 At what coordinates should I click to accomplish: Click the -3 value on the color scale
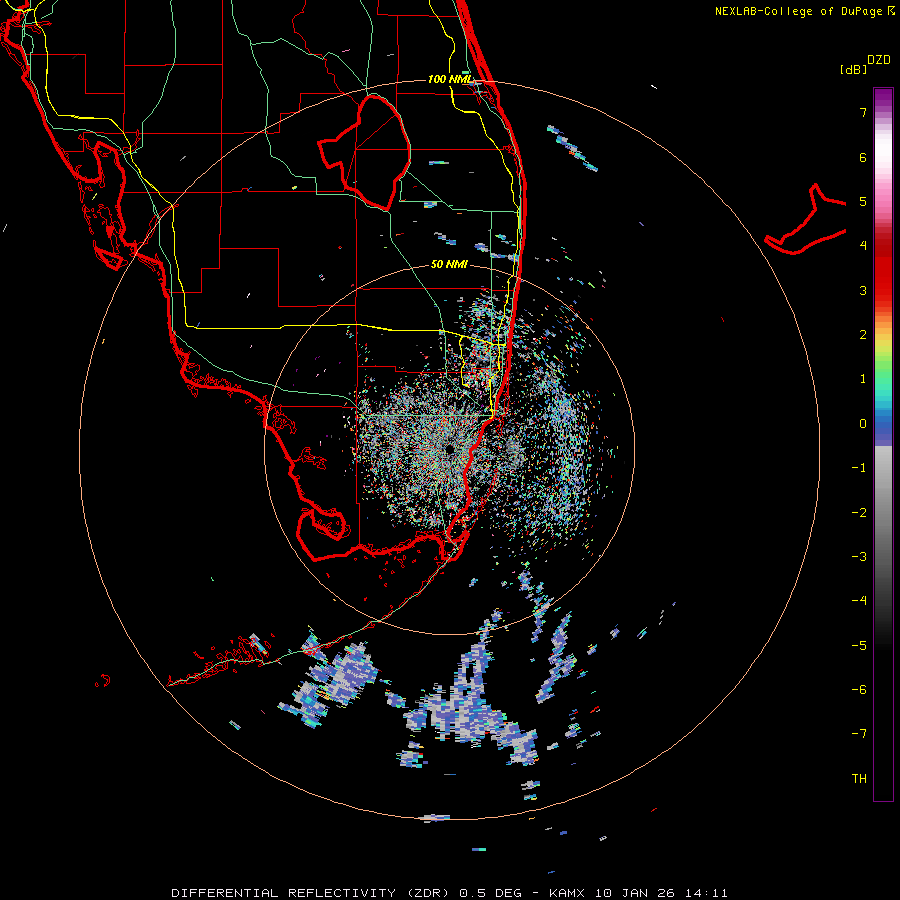859,557
